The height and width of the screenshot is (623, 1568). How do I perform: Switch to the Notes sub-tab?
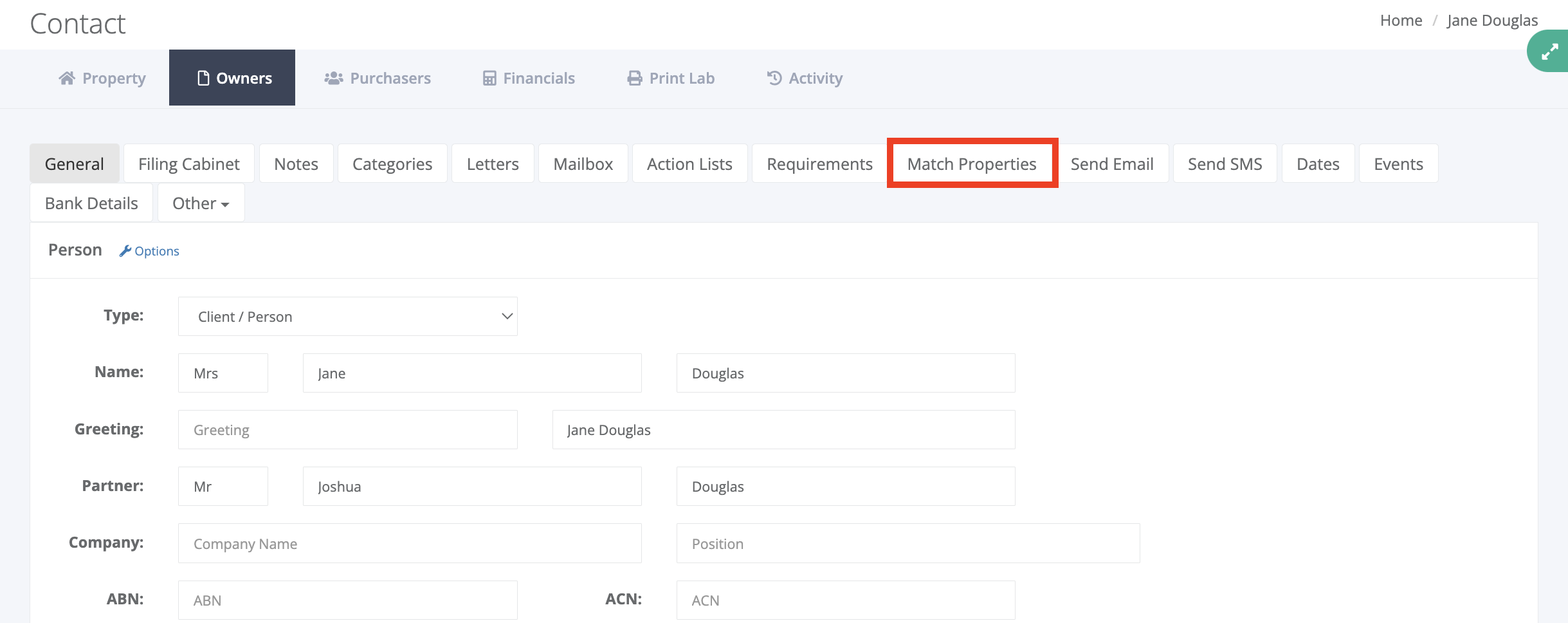tap(296, 163)
